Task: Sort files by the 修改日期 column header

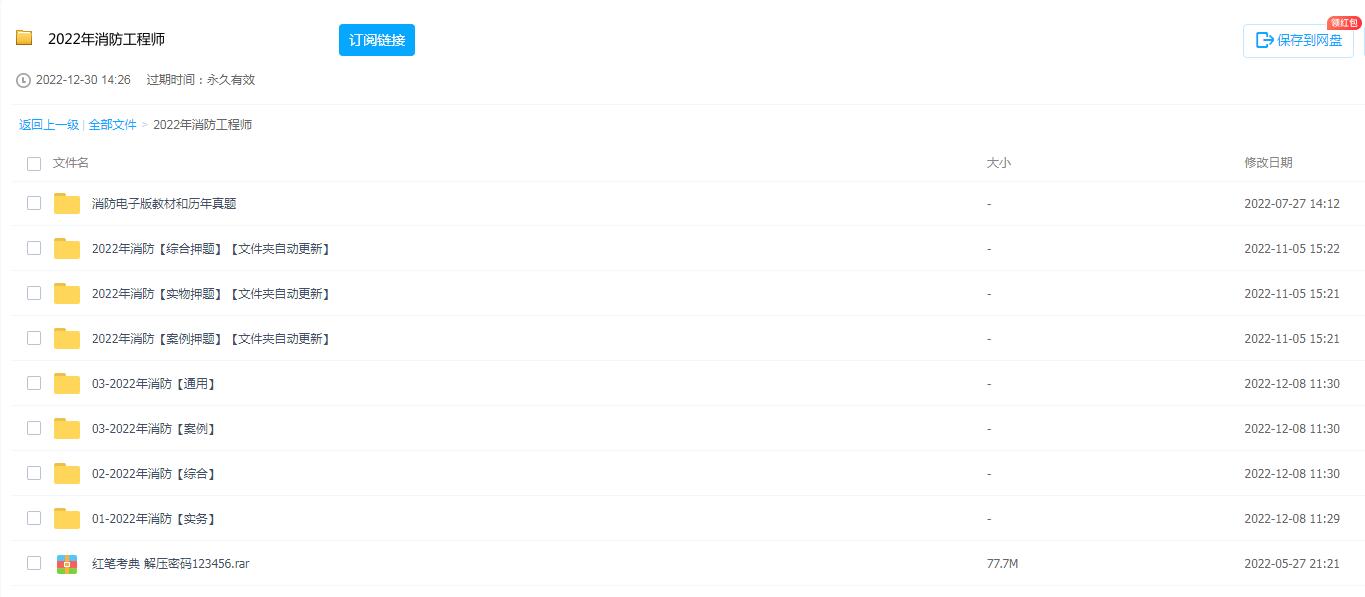Action: coord(1268,163)
